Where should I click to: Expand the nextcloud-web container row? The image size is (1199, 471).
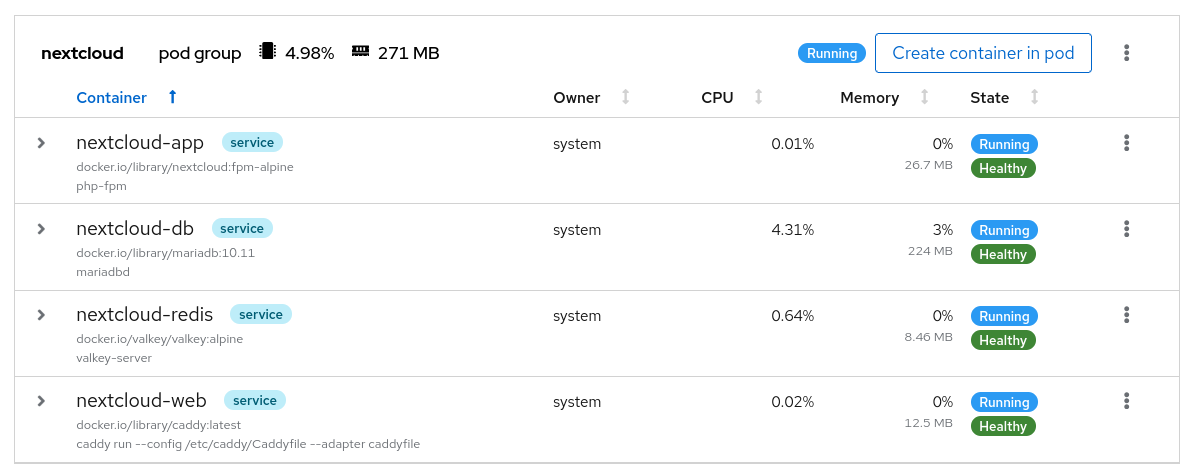tap(41, 401)
